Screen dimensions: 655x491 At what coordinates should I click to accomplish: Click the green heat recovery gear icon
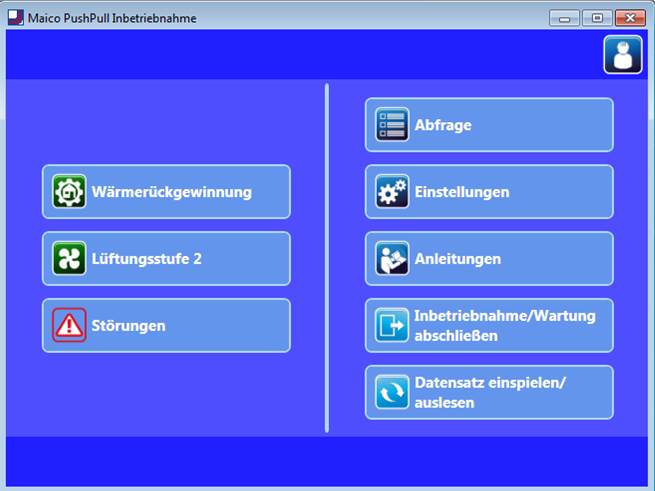69,191
